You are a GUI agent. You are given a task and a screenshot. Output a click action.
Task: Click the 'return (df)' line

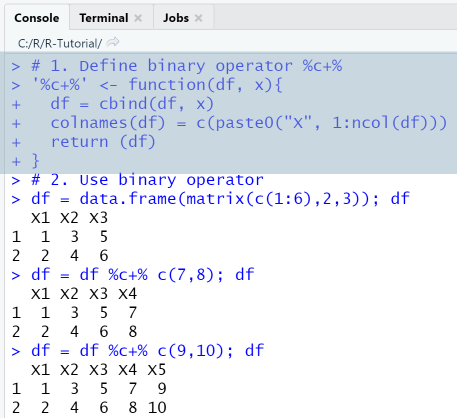tap(103, 142)
